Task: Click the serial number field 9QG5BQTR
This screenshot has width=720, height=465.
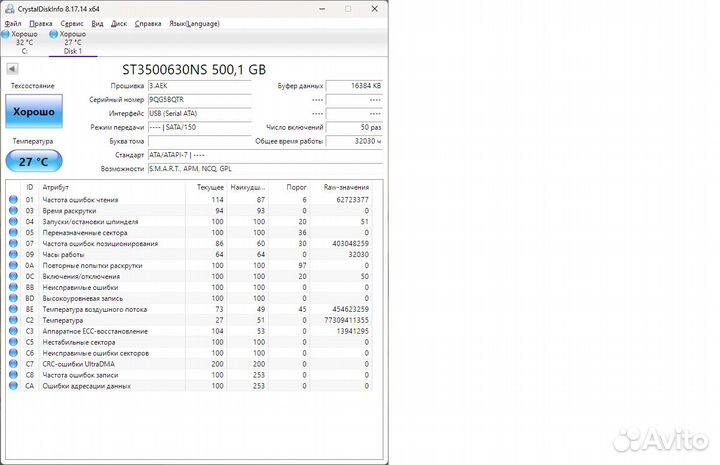Action: tap(200, 100)
